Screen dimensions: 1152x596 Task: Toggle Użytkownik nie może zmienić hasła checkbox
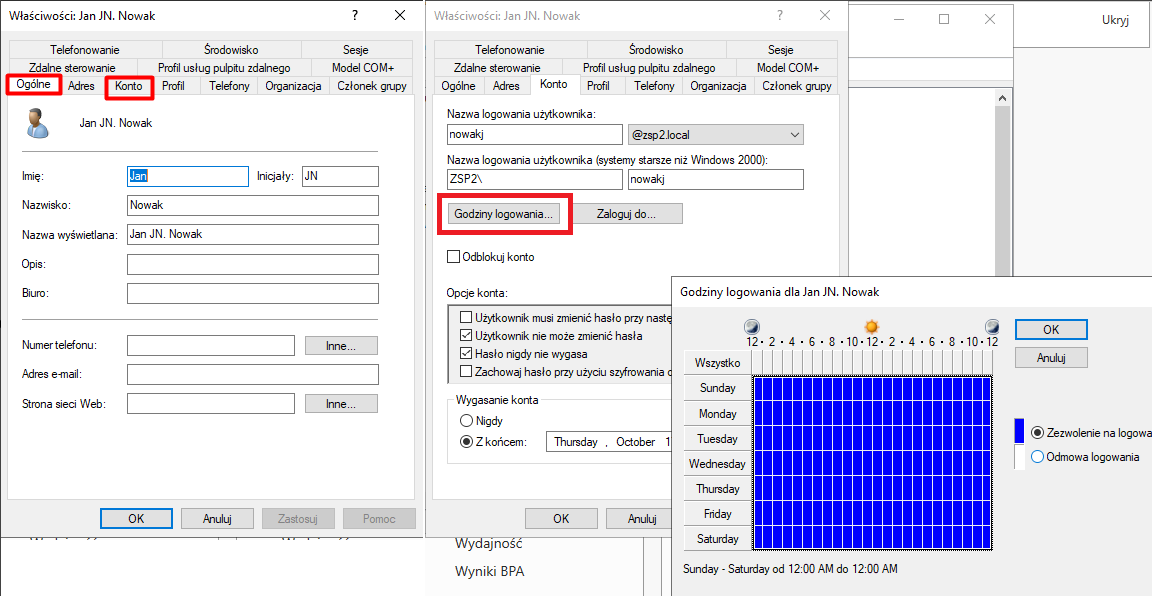[466, 336]
